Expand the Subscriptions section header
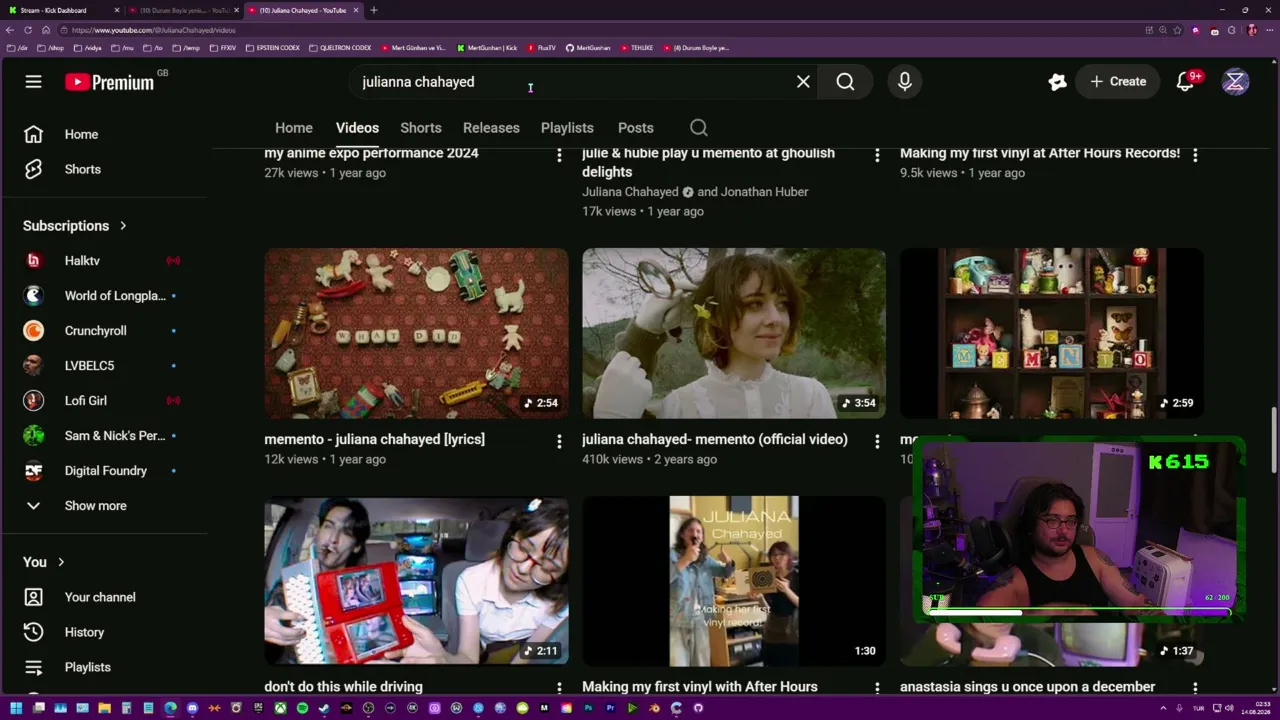The image size is (1280, 720). tap(75, 226)
